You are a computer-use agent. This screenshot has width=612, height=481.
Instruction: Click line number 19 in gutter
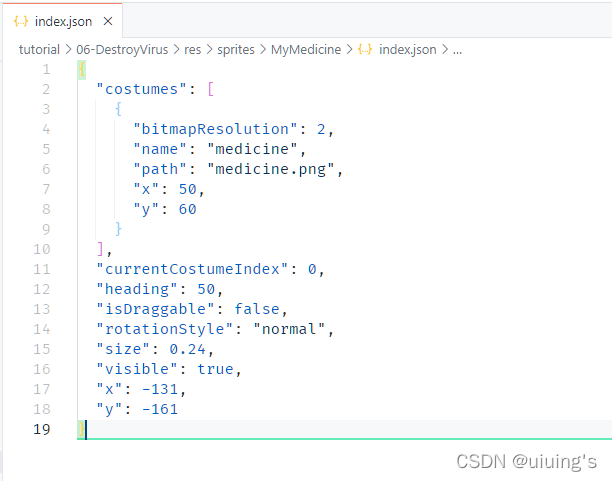[42, 429]
